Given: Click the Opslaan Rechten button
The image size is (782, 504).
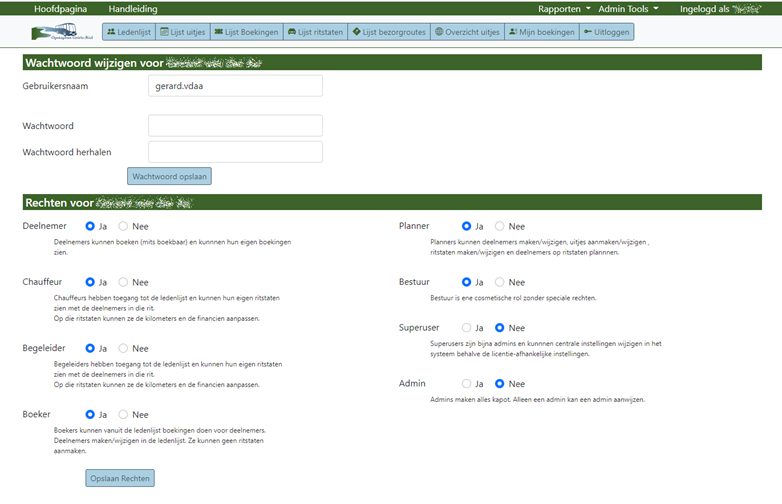Looking at the screenshot, I should [120, 479].
